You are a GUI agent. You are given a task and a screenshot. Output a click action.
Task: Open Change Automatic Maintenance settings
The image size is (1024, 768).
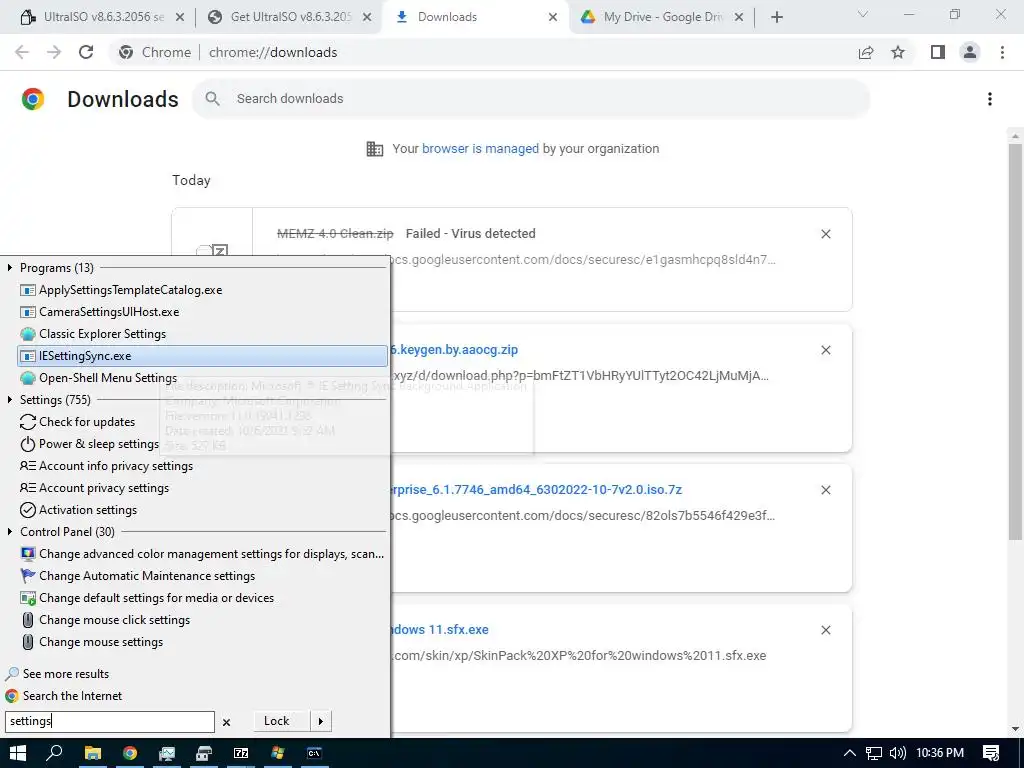(x=203, y=576)
